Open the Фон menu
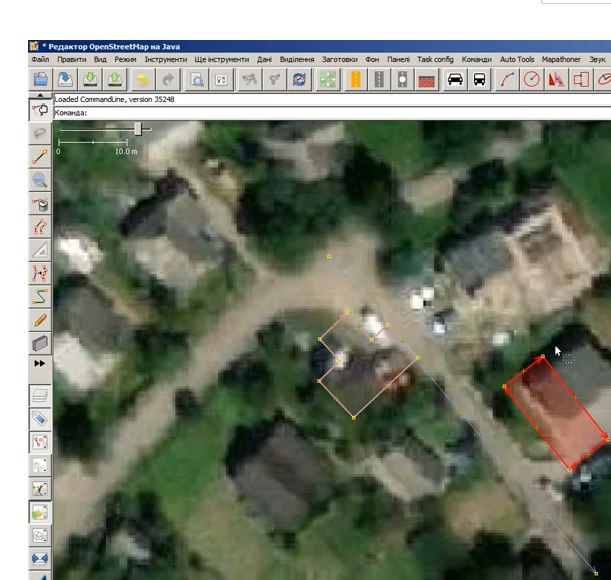Screen dimensions: 611x580 point(372,59)
